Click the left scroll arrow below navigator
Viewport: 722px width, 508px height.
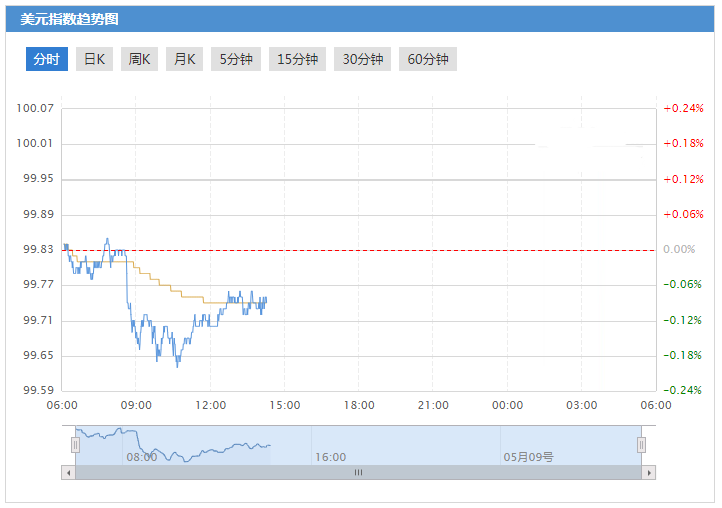68,472
